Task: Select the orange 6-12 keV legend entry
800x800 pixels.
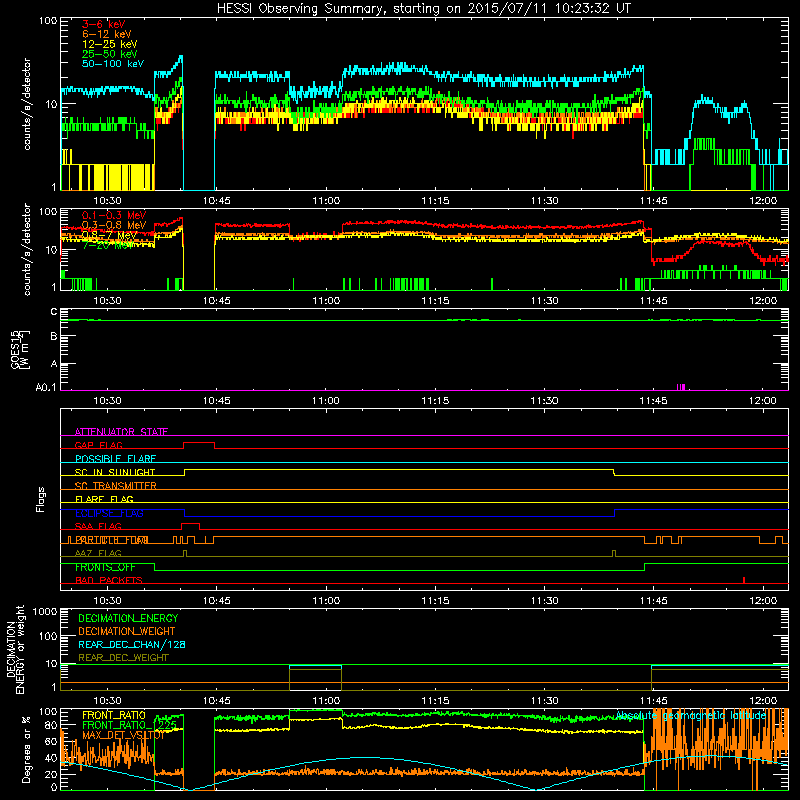Action: click(x=106, y=34)
